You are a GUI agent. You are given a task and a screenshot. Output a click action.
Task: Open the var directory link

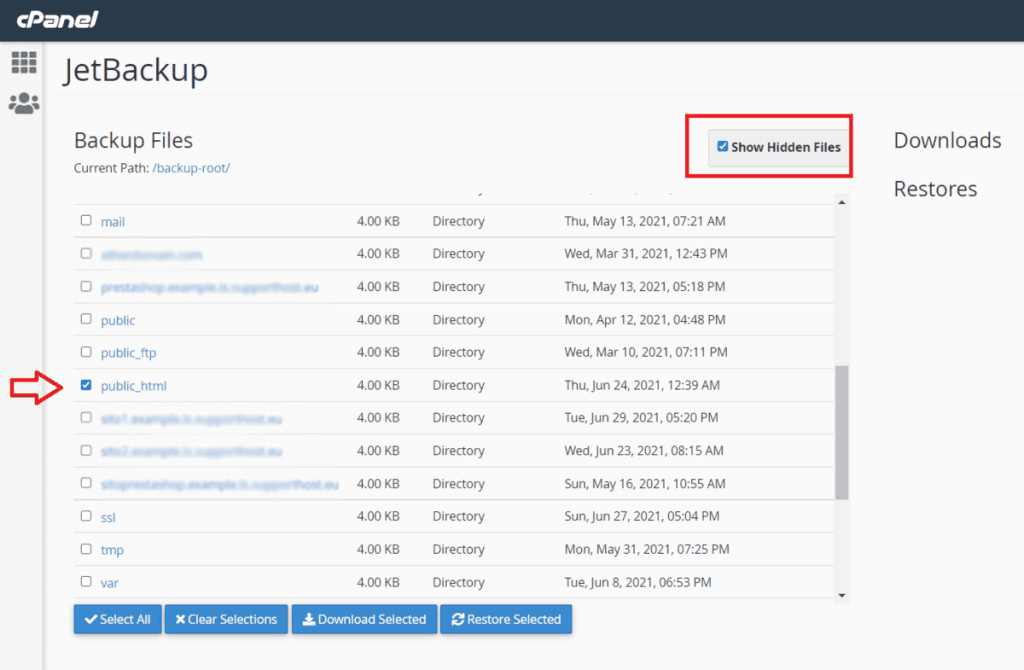[x=109, y=583]
